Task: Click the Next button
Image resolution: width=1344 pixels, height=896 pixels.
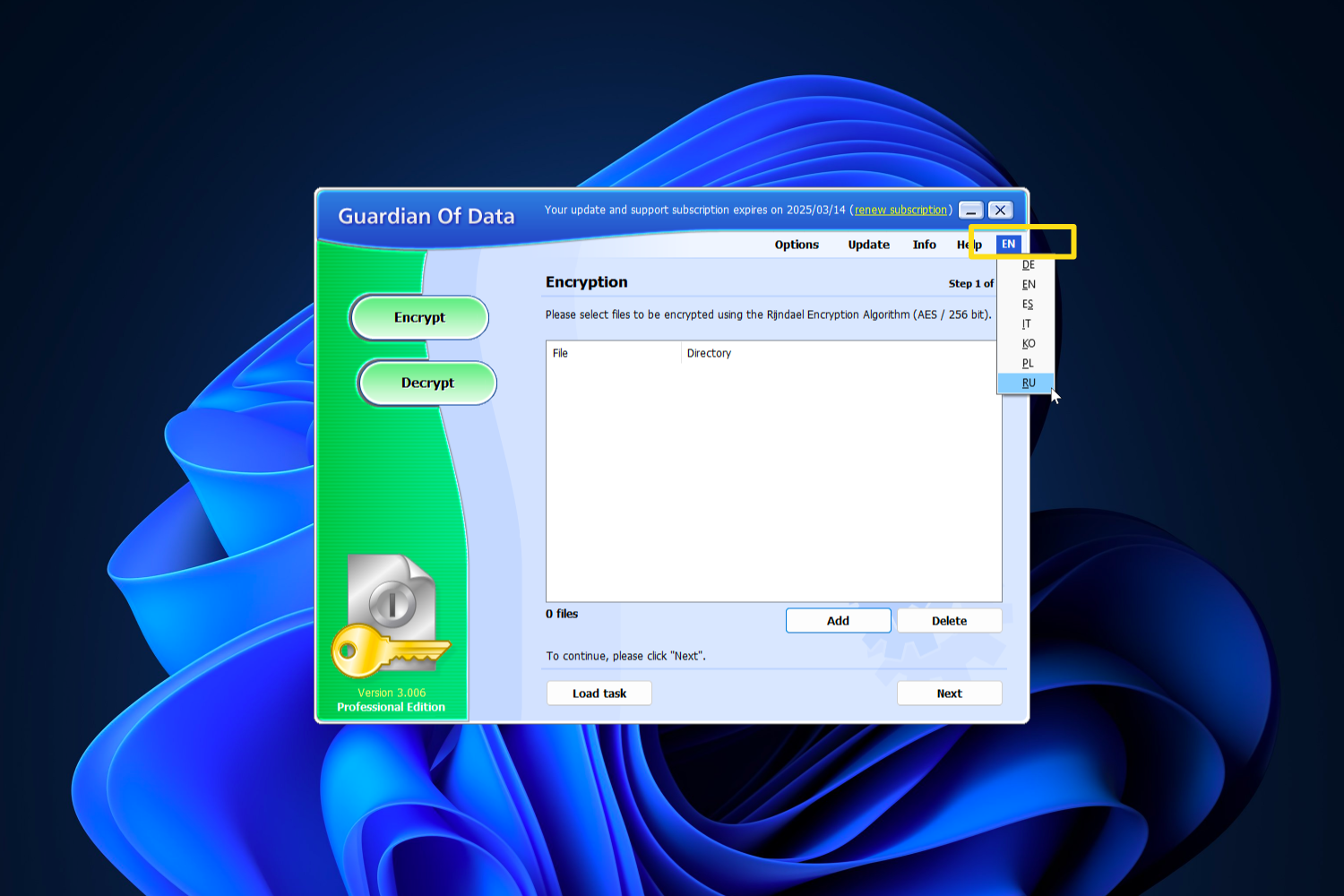Action: pos(949,694)
